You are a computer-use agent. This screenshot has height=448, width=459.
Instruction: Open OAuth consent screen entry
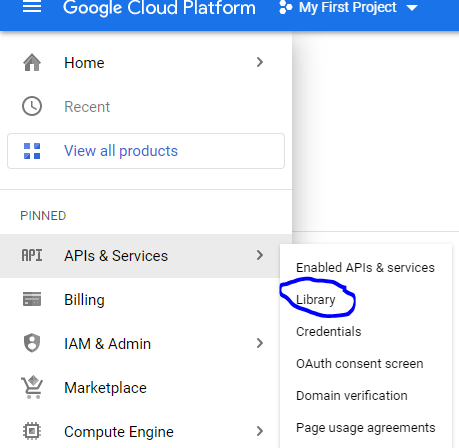click(360, 363)
